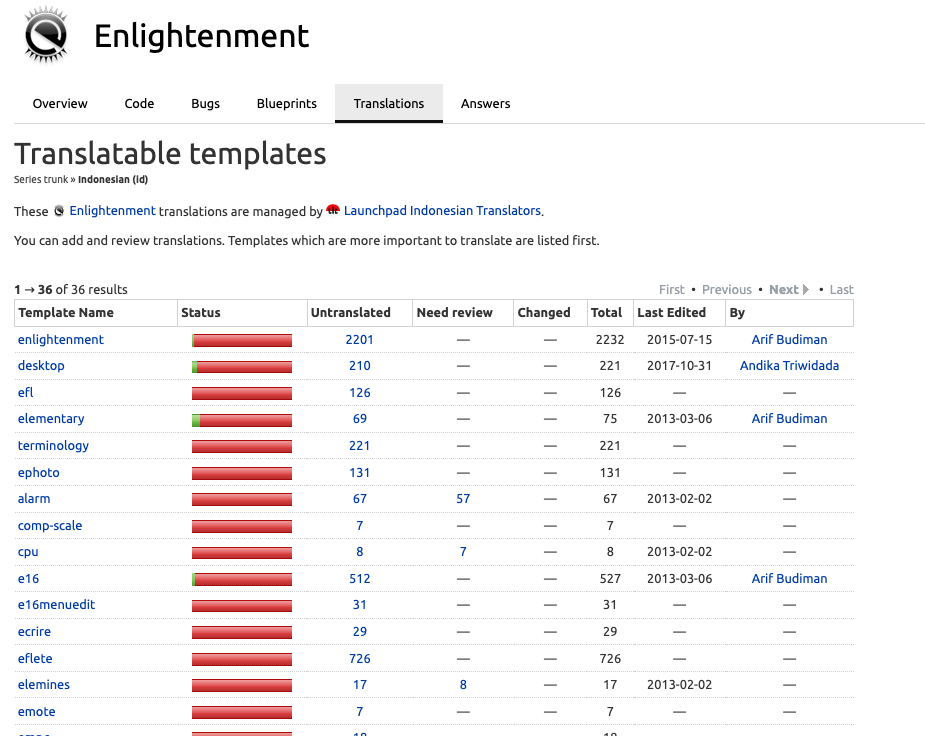Click the small Enlightenment icon in description
The image size is (925, 736).
59,211
